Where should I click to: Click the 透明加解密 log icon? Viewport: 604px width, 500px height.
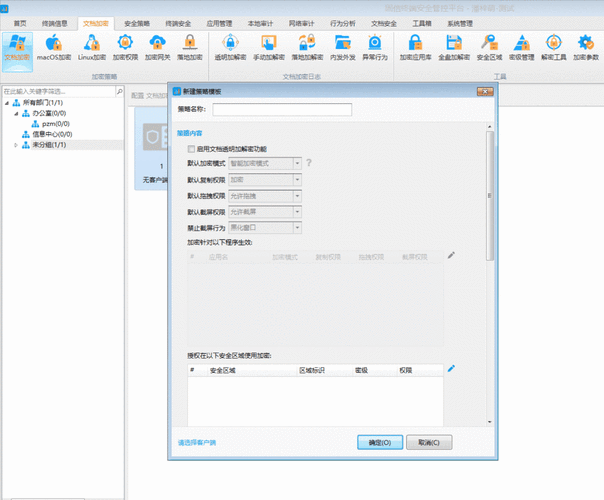tap(231, 46)
